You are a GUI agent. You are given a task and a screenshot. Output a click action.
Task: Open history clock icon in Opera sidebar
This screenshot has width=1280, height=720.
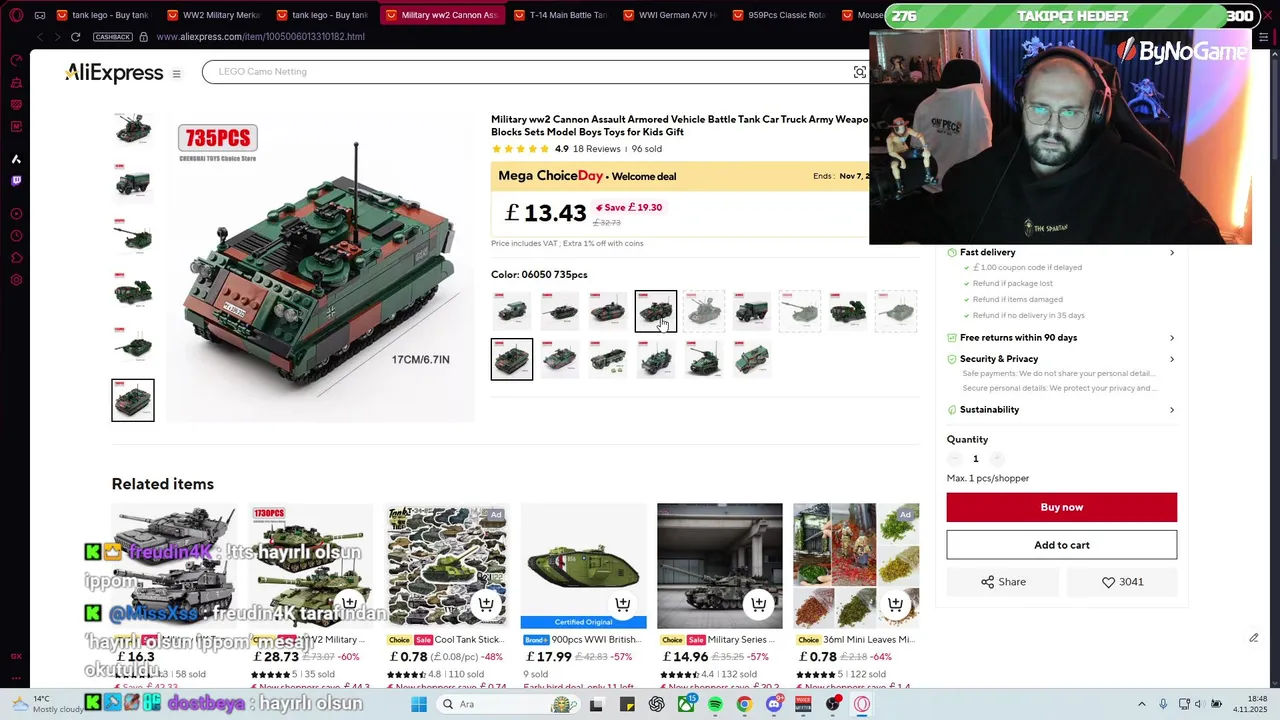point(16,236)
